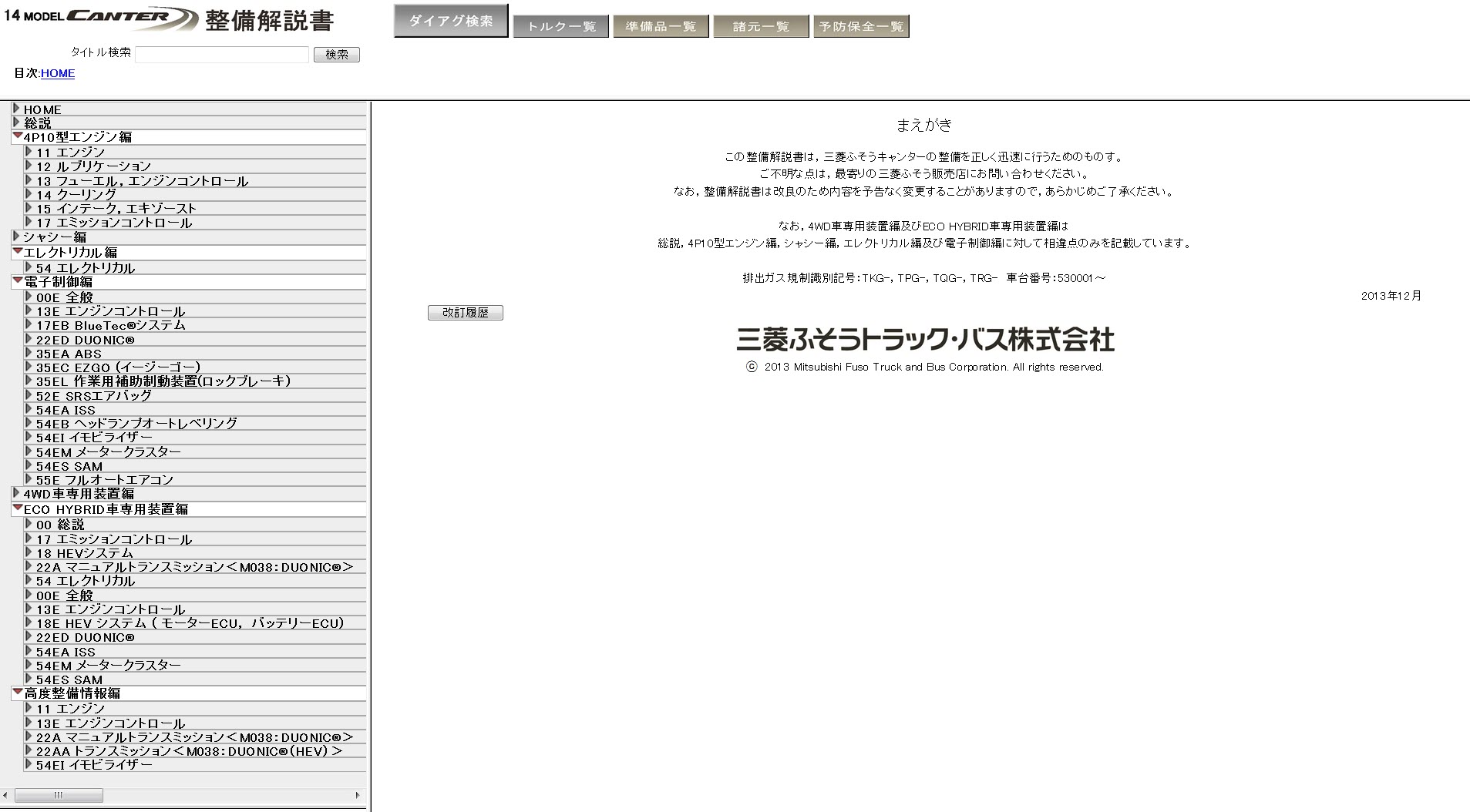Collapse the 高度整備情報編 section arrow
This screenshot has width=1470, height=812.
point(17,693)
